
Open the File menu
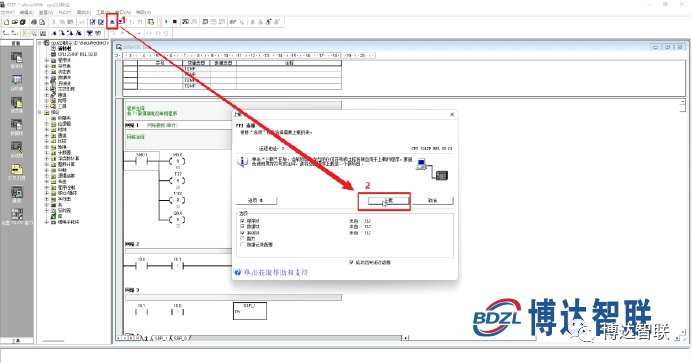[x=8, y=12]
